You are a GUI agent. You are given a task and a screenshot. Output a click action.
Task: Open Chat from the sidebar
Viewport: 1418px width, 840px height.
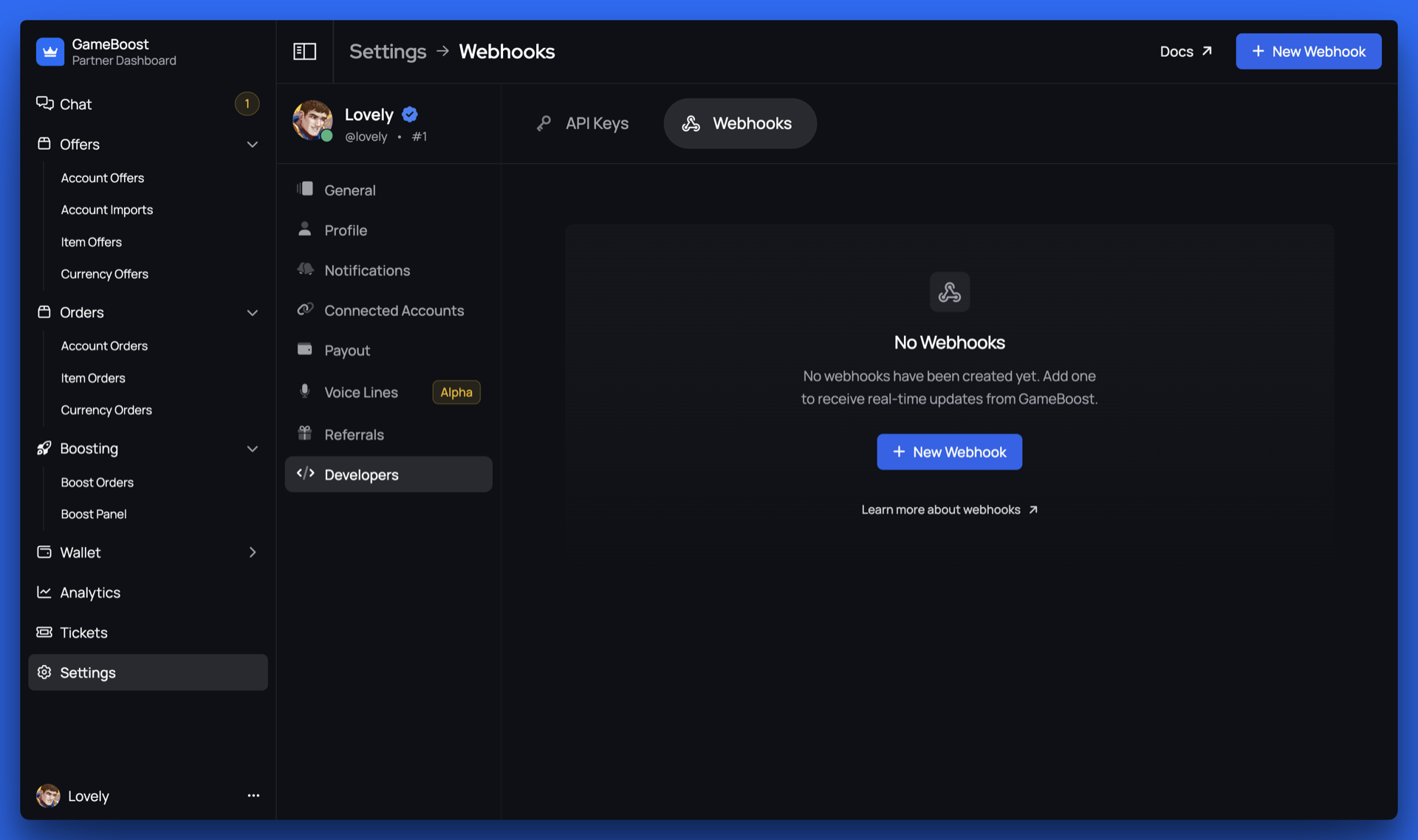coord(75,104)
